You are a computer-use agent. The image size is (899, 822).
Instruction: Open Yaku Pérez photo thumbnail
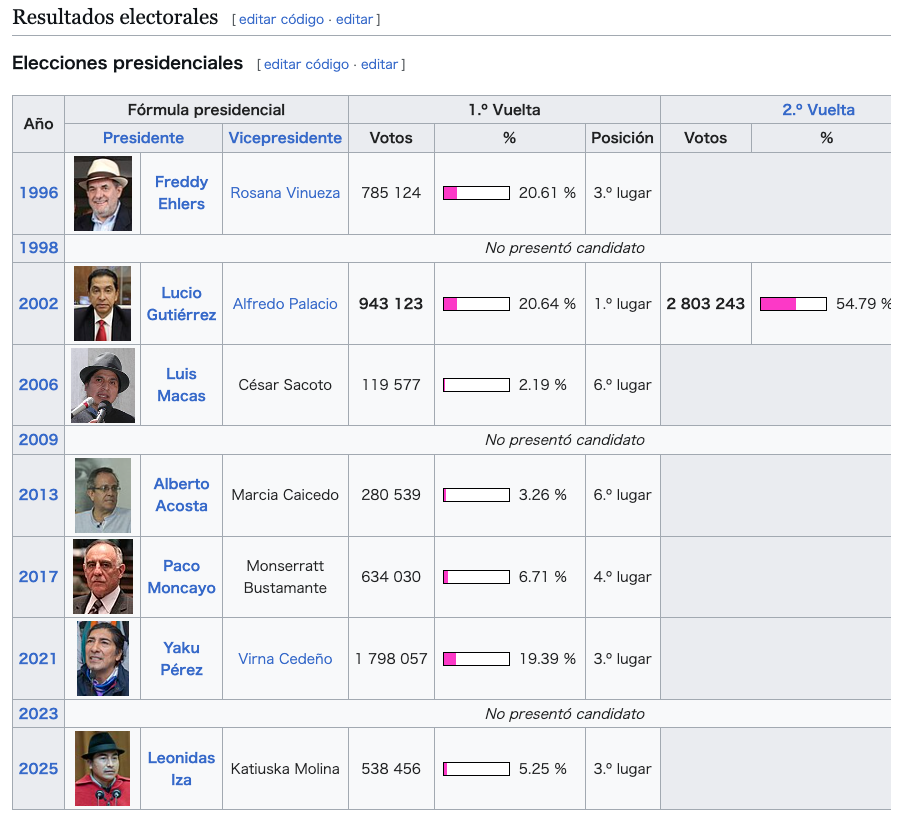103,659
